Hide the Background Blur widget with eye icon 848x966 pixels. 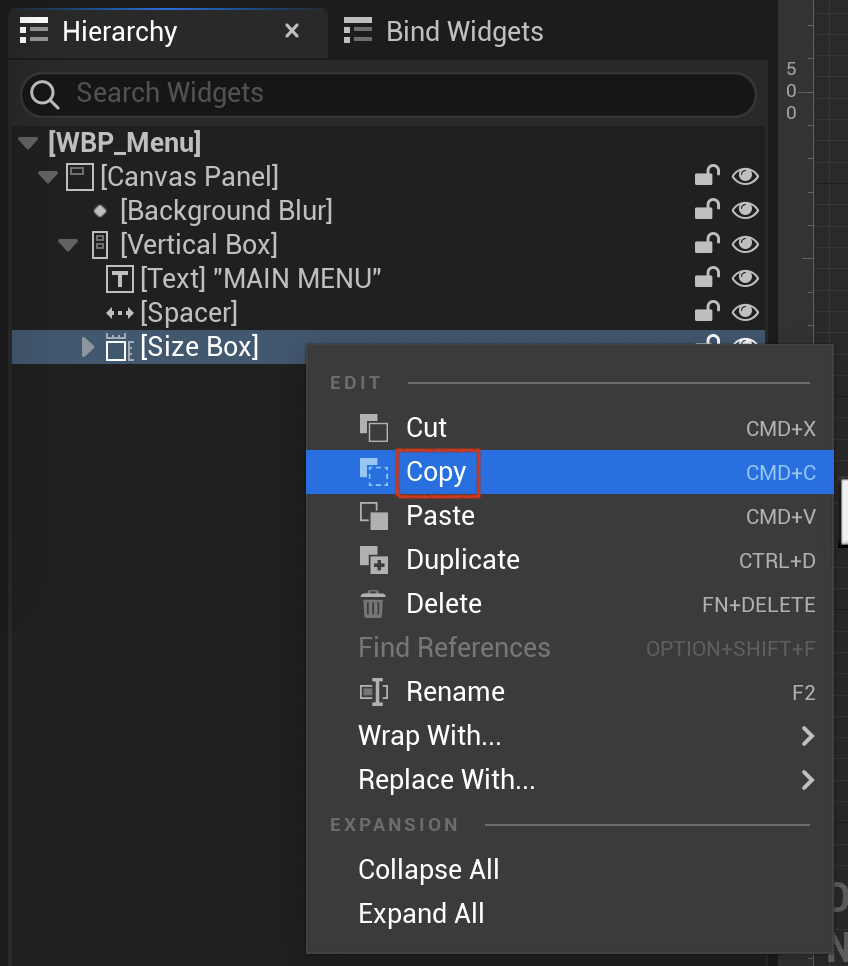click(745, 211)
